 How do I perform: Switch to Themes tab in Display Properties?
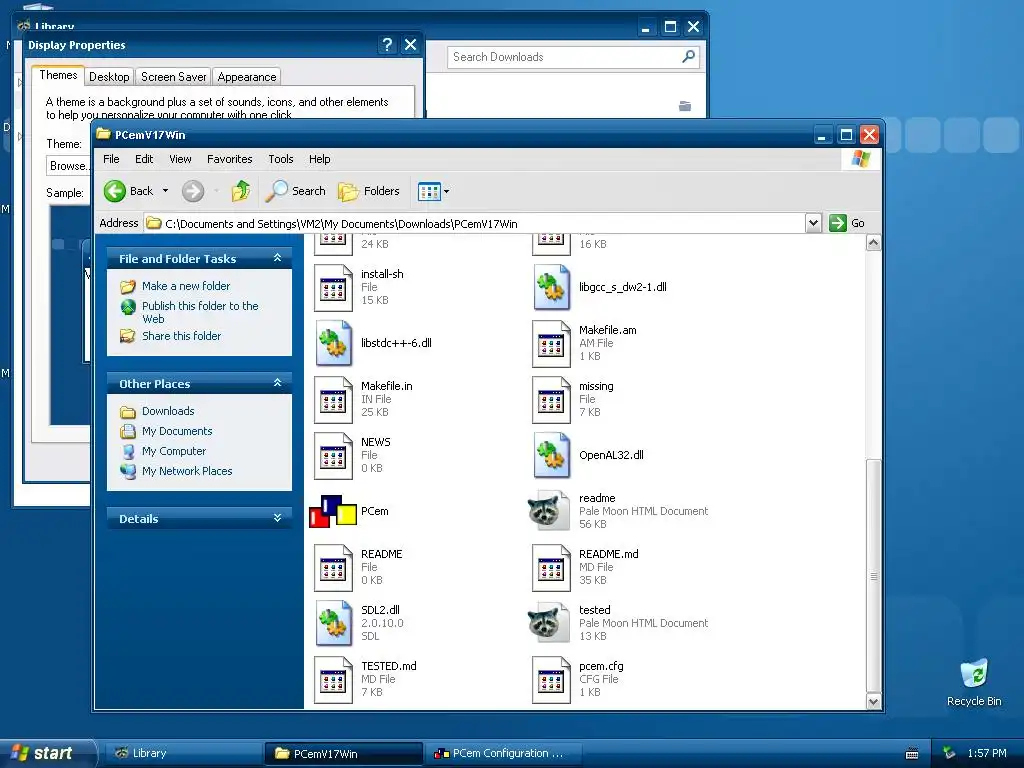tap(58, 75)
